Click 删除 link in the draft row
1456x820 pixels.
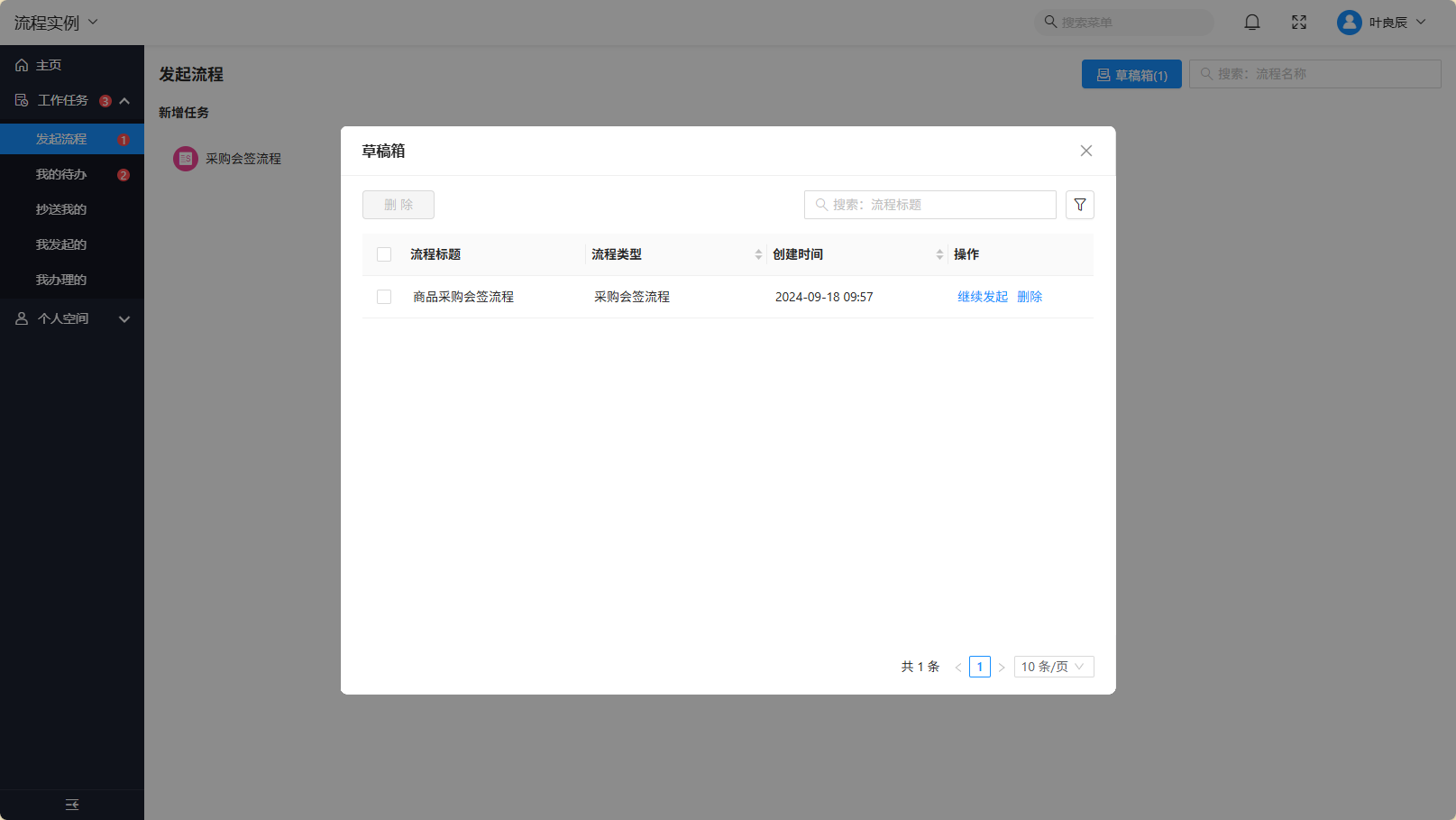(x=1030, y=297)
